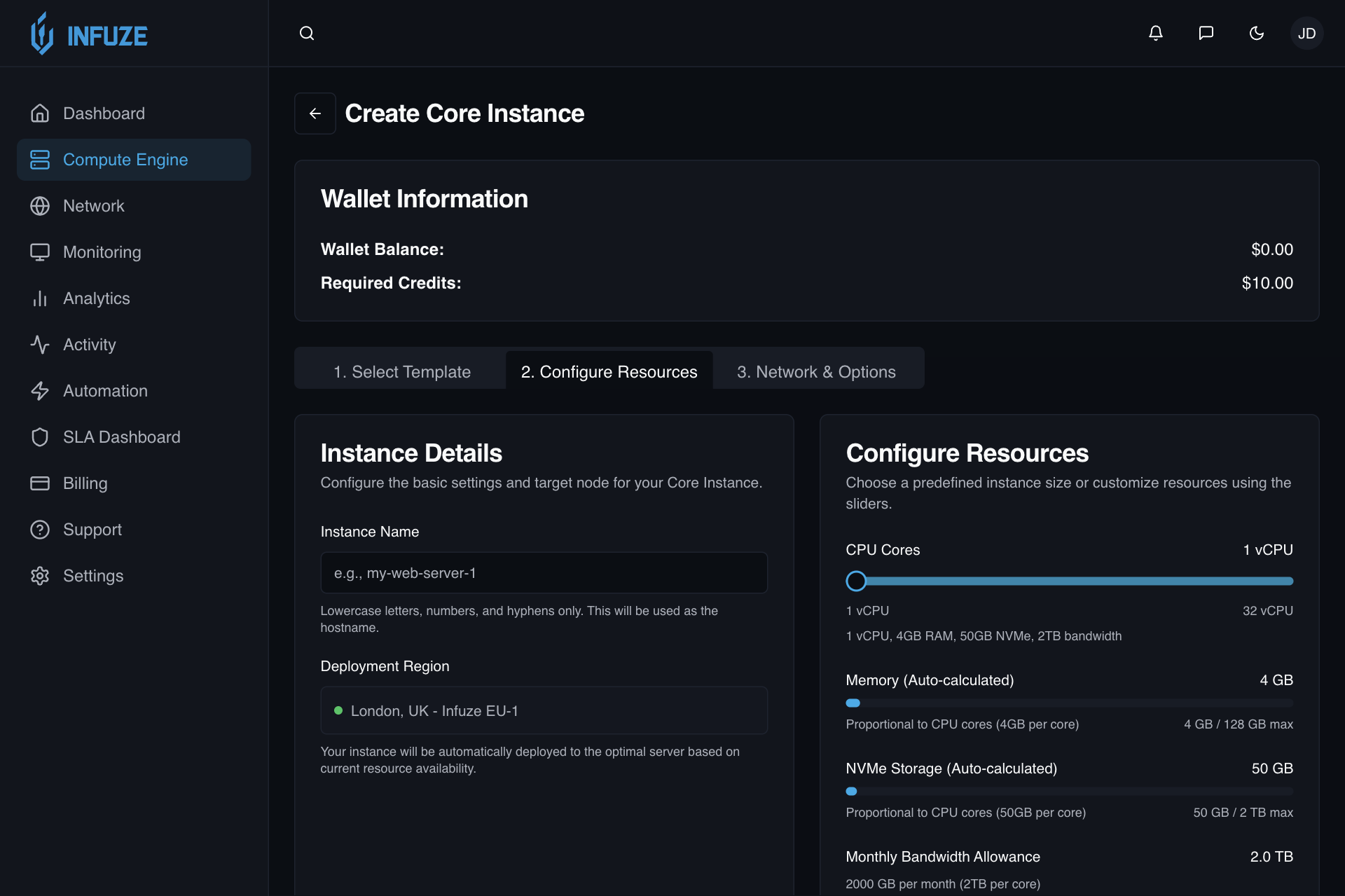Click the Network globe icon

40,206
